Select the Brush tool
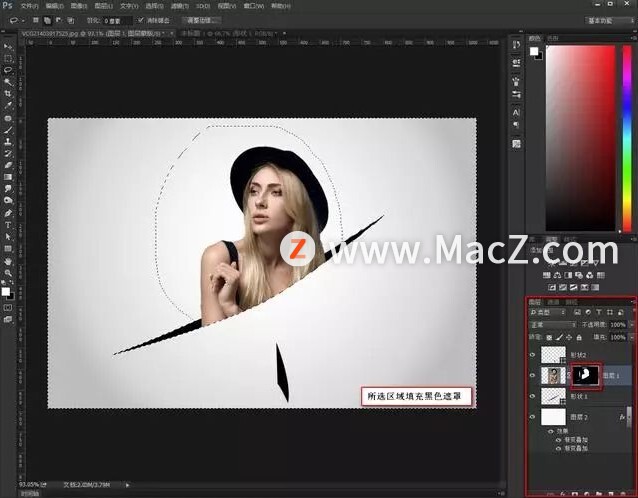 click(8, 130)
